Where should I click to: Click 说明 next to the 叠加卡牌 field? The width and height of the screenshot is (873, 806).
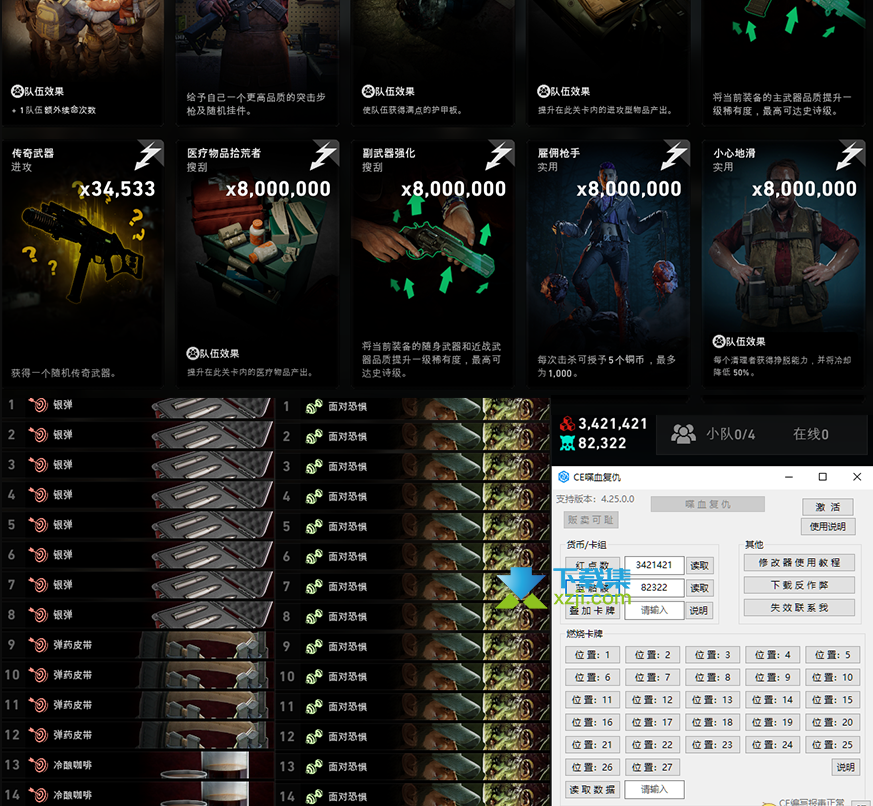[699, 611]
